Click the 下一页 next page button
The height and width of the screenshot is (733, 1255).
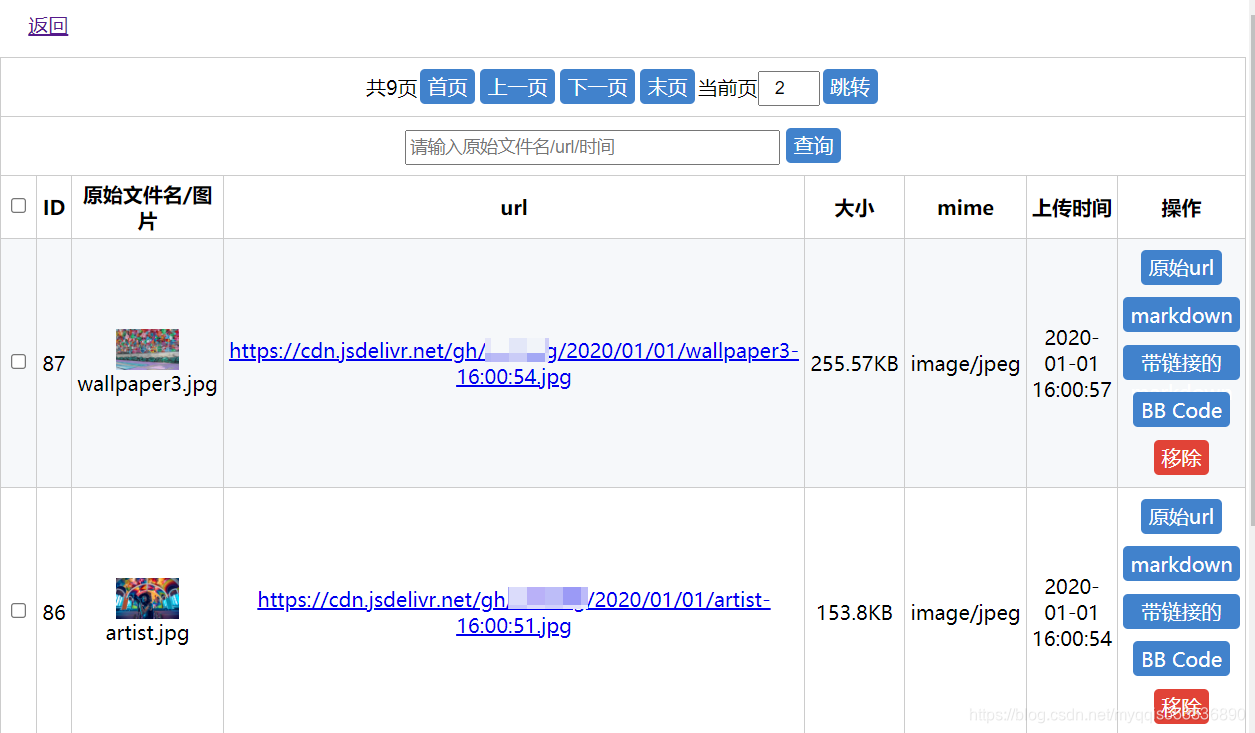point(597,87)
